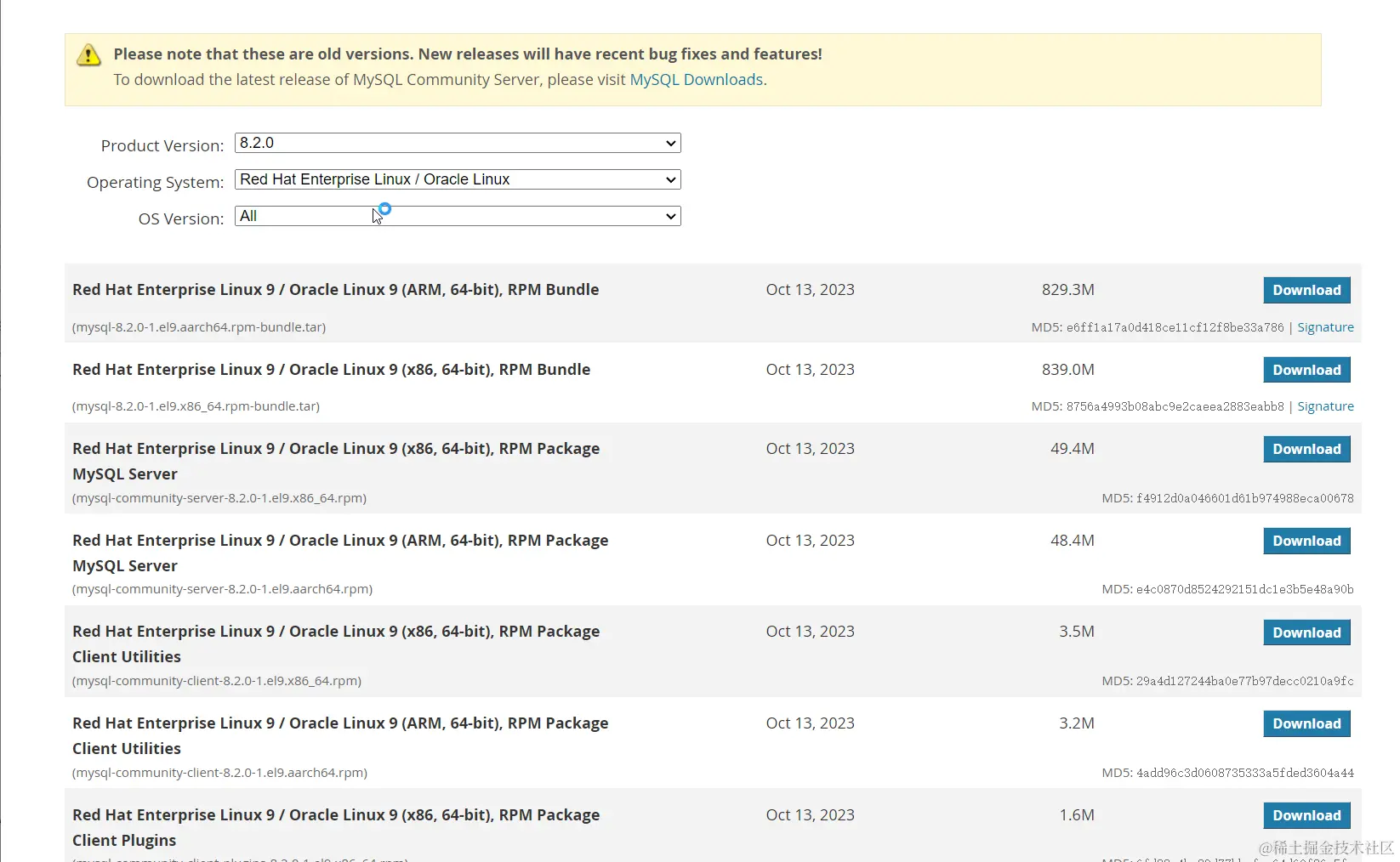This screenshot has height=862, width=1400.
Task: Follow the MySQL Downloads link
Action: coord(696,79)
